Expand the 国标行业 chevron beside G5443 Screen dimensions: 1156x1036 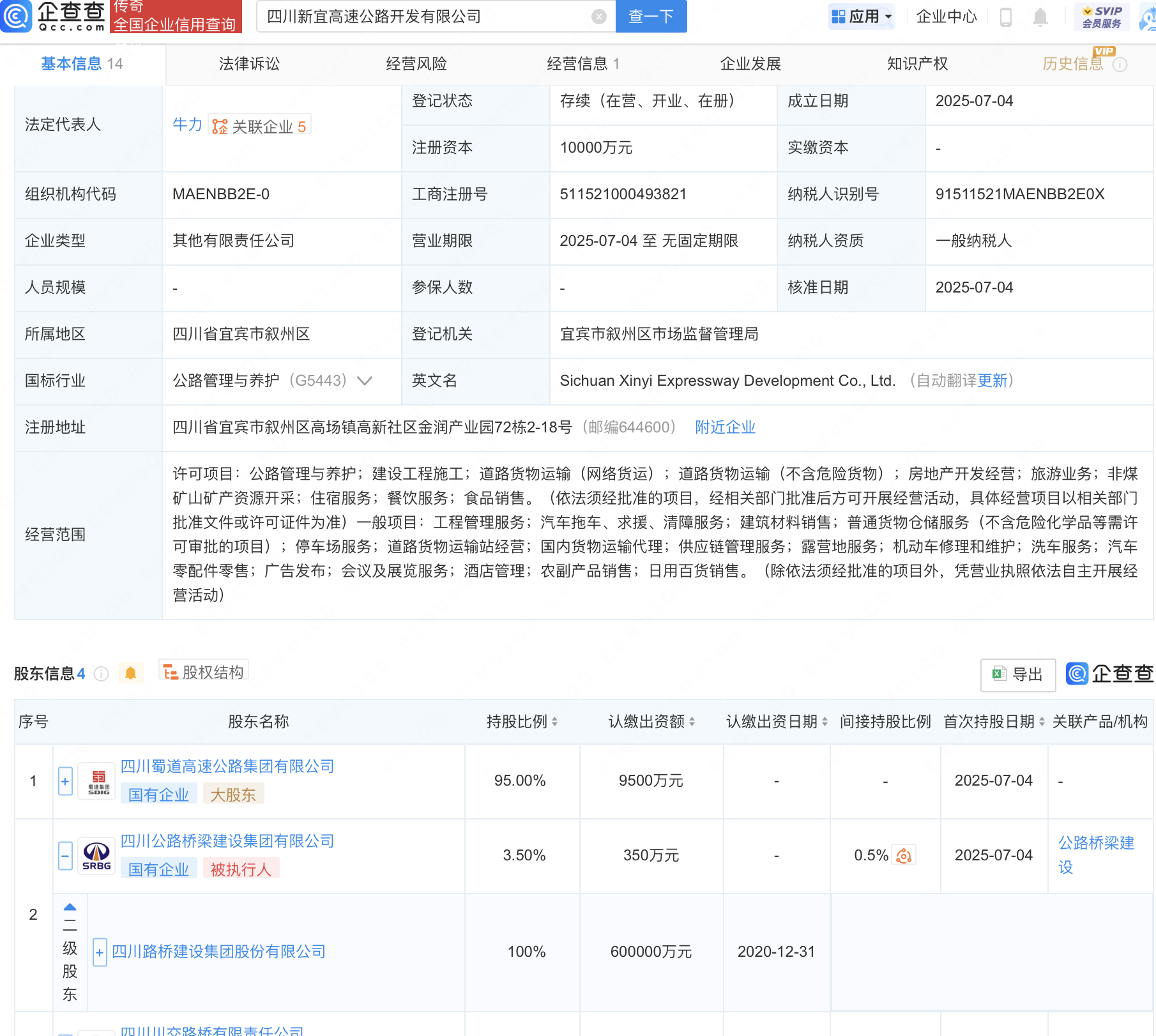(364, 381)
